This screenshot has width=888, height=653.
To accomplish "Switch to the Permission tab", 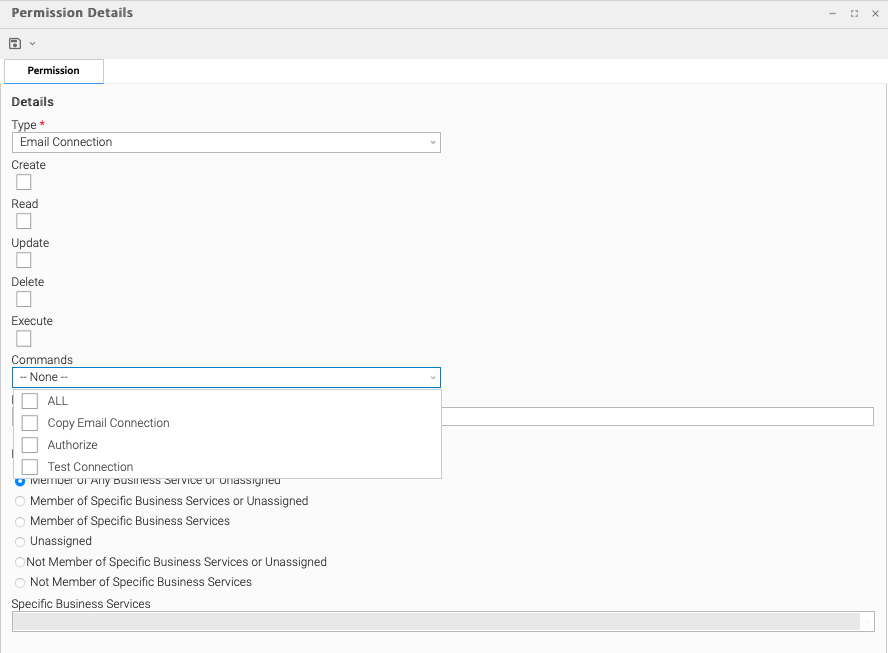I will (x=54, y=71).
